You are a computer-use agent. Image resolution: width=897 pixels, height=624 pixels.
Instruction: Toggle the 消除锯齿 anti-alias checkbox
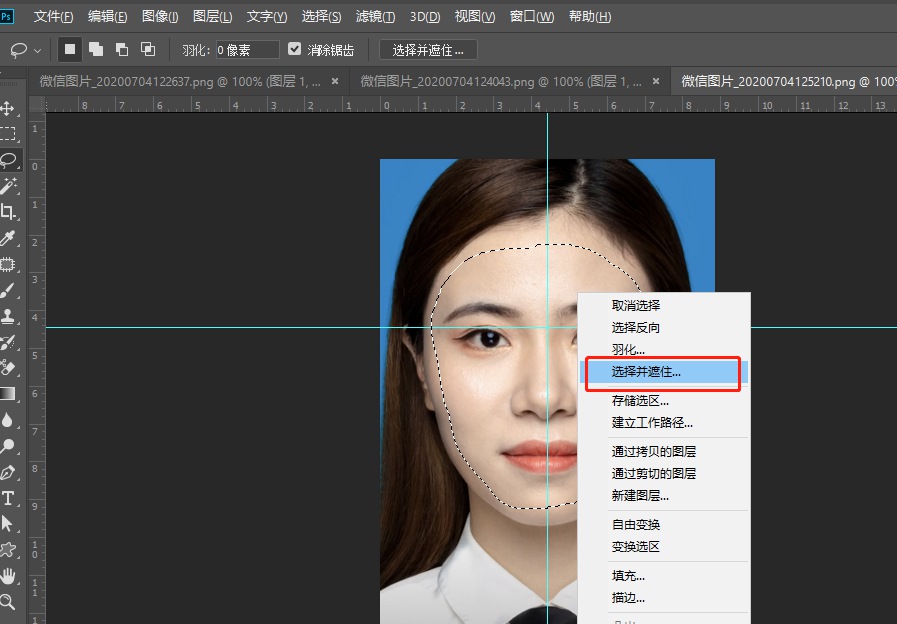294,49
